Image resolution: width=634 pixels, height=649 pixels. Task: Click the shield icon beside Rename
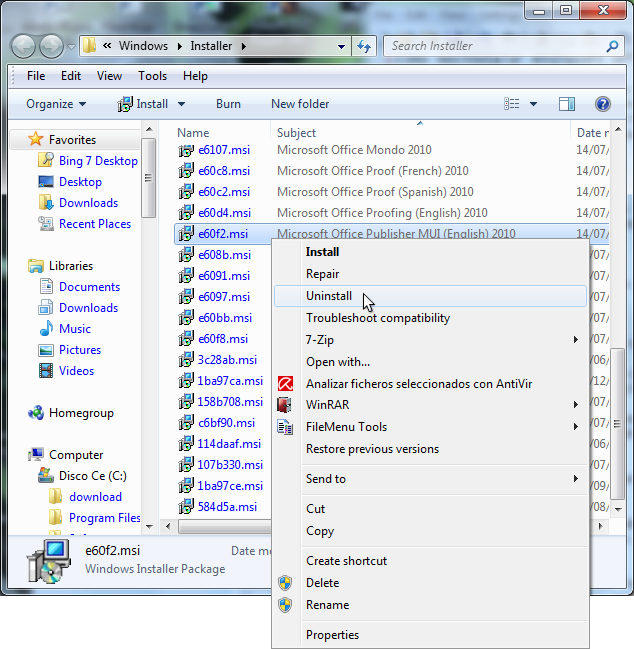pos(285,605)
